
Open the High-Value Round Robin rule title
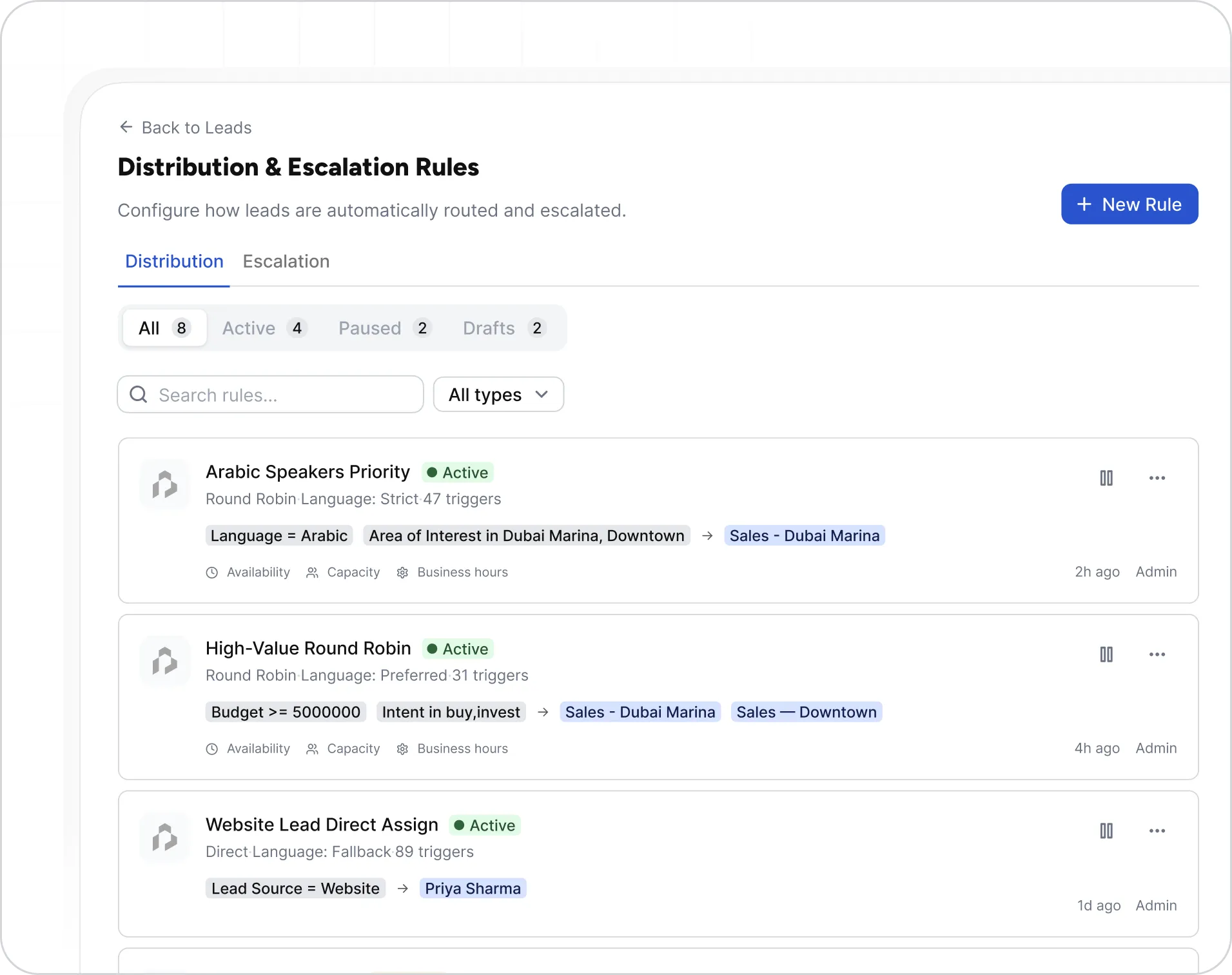tap(308, 648)
